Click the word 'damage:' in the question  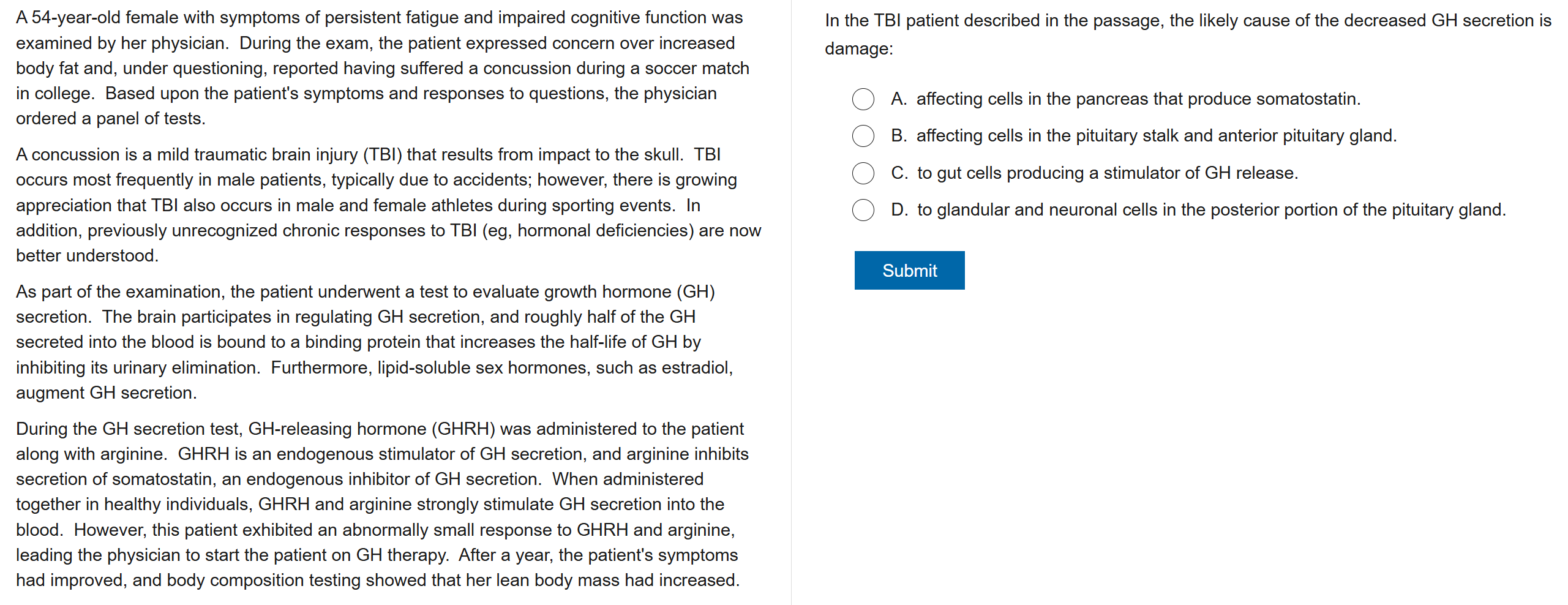[858, 49]
